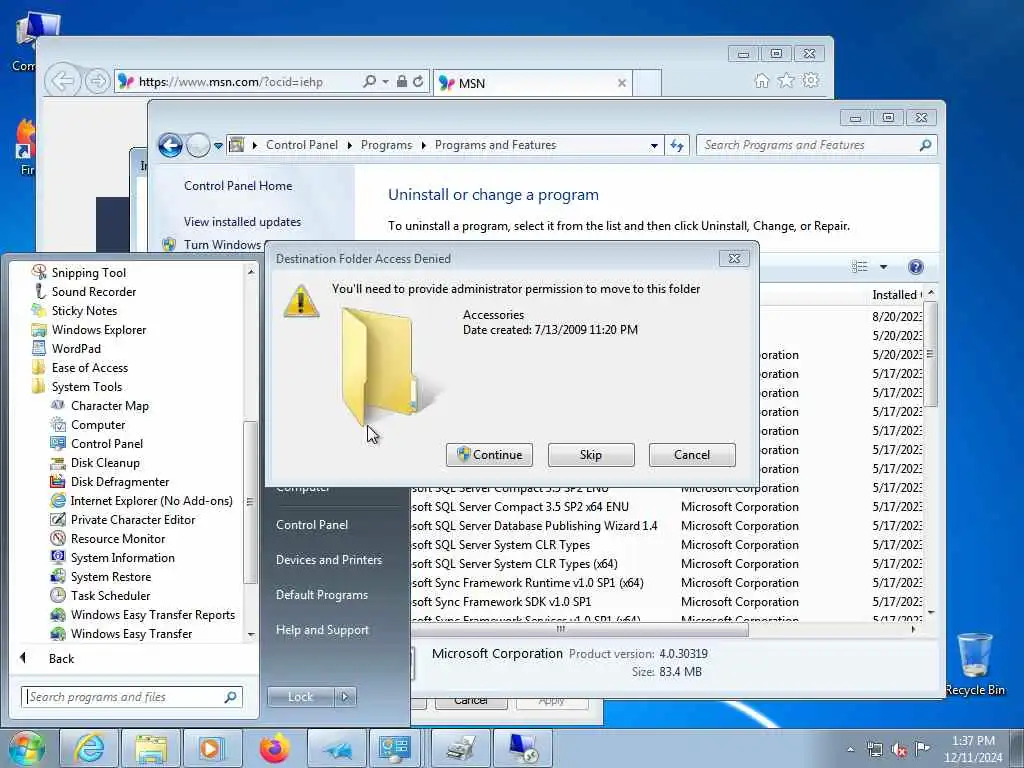Click the Internet Explorer address bar URL
Image resolution: width=1024 pixels, height=768 pixels.
(231, 82)
